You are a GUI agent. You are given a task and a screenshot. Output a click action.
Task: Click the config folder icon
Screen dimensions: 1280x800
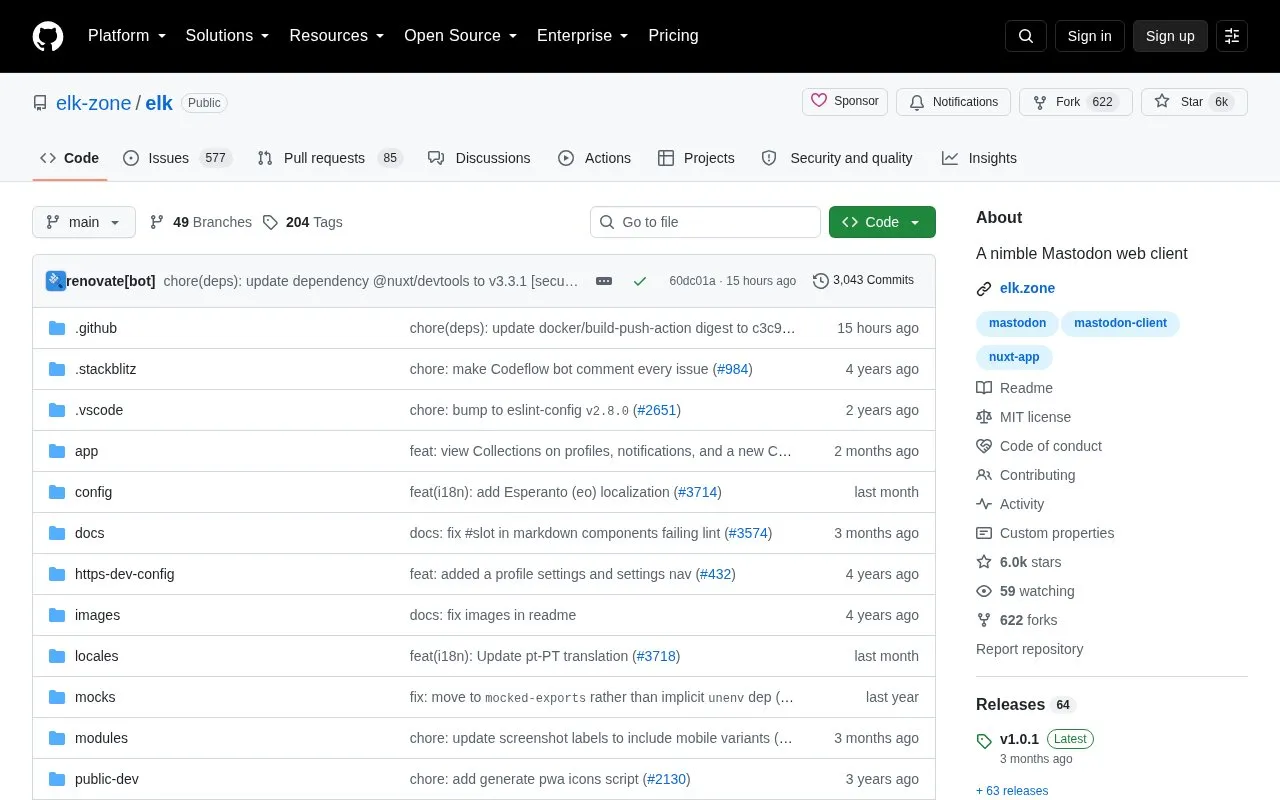point(57,492)
